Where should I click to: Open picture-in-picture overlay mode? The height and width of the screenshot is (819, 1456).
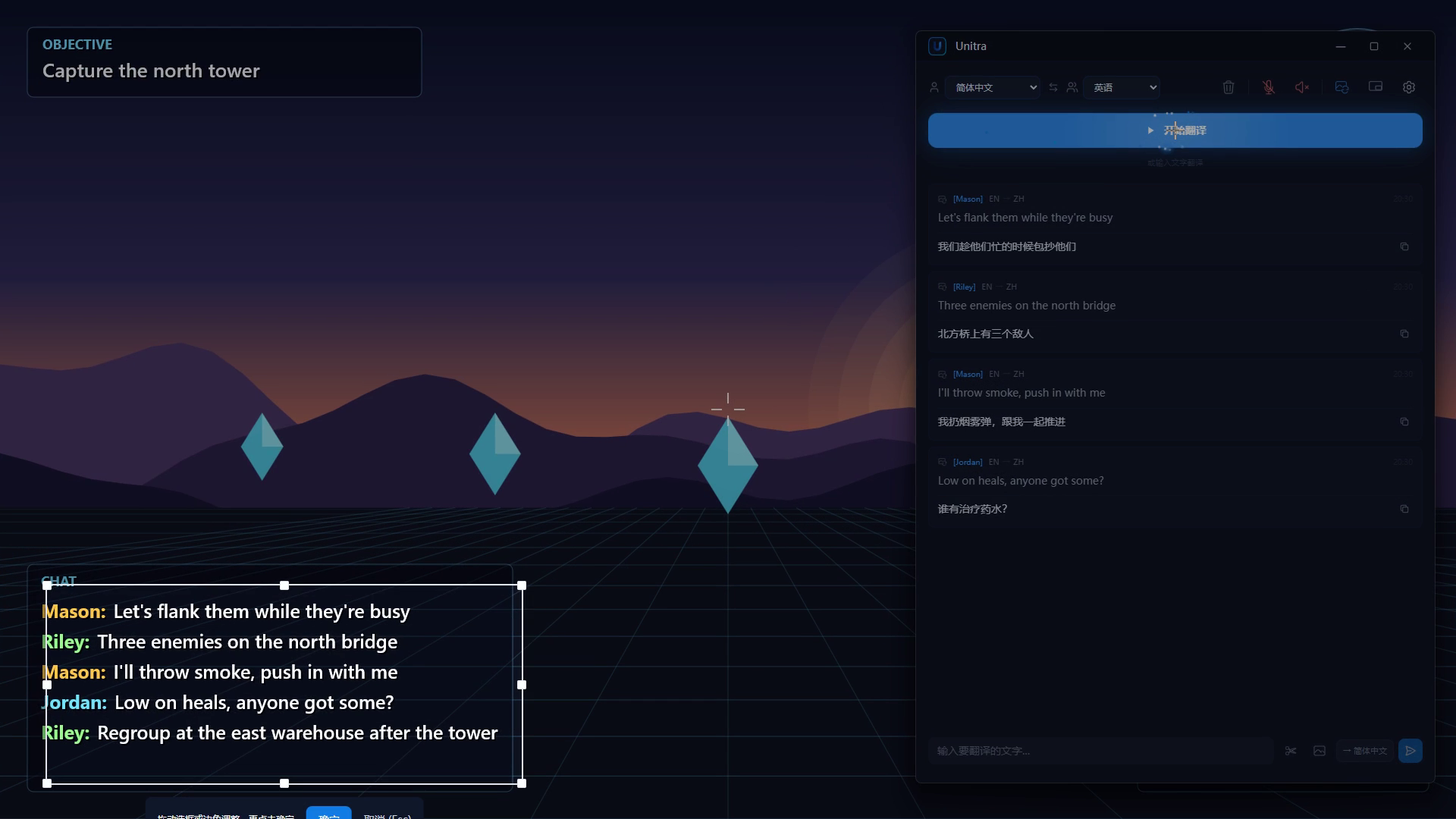1375,87
